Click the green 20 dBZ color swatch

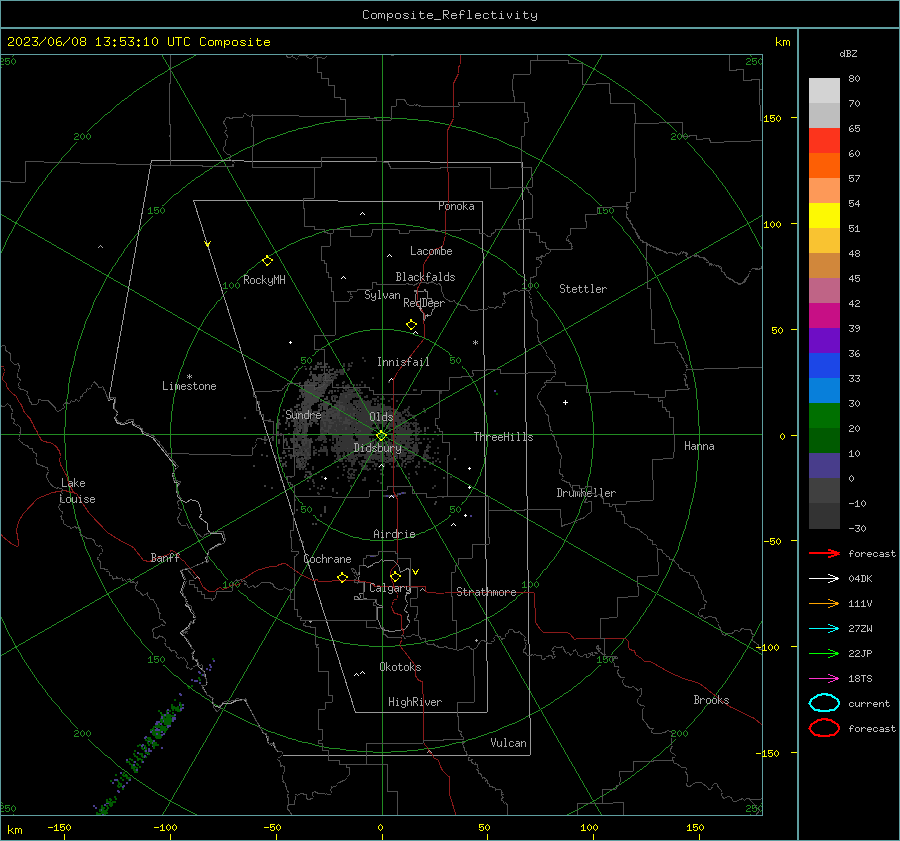coord(824,415)
